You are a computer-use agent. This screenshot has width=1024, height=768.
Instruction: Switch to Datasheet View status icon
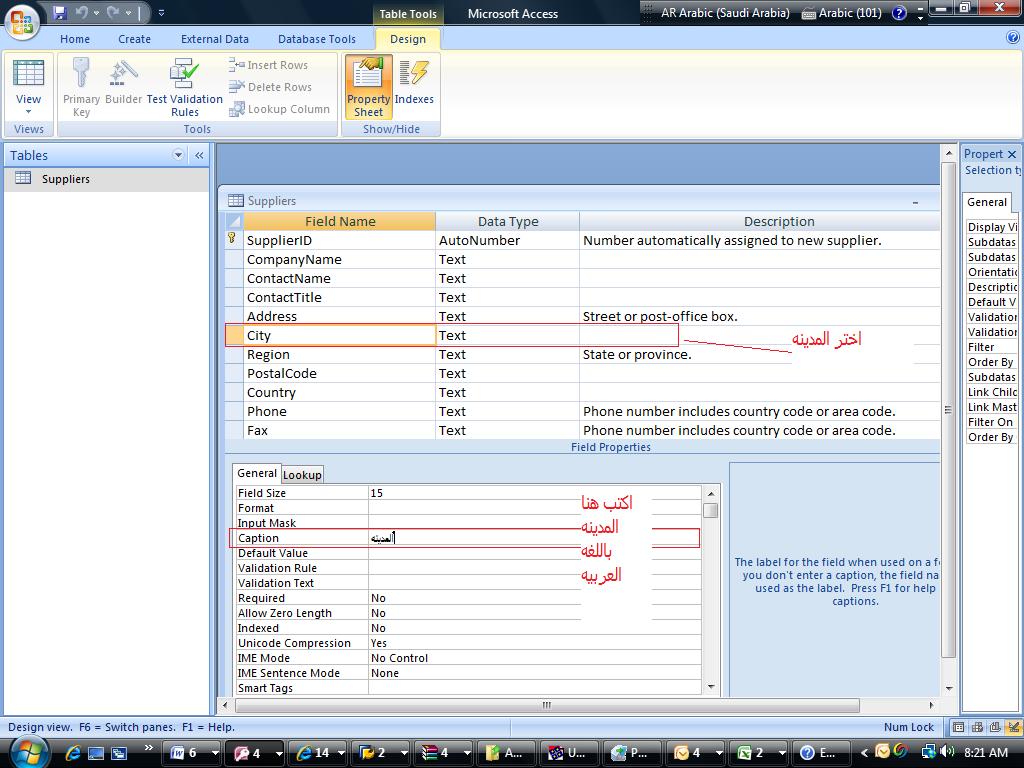tap(958, 727)
